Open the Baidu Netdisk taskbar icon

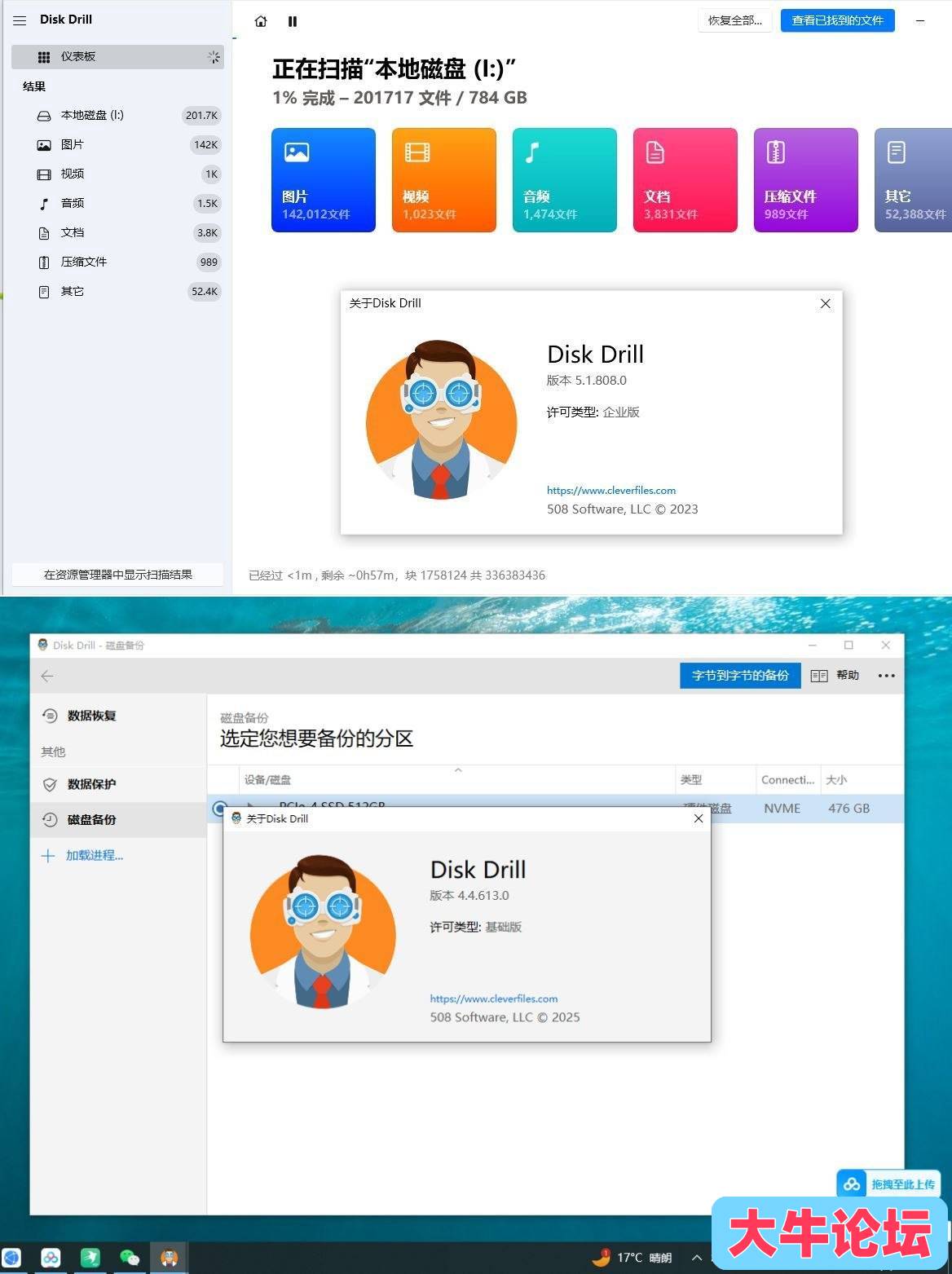pos(51,1258)
